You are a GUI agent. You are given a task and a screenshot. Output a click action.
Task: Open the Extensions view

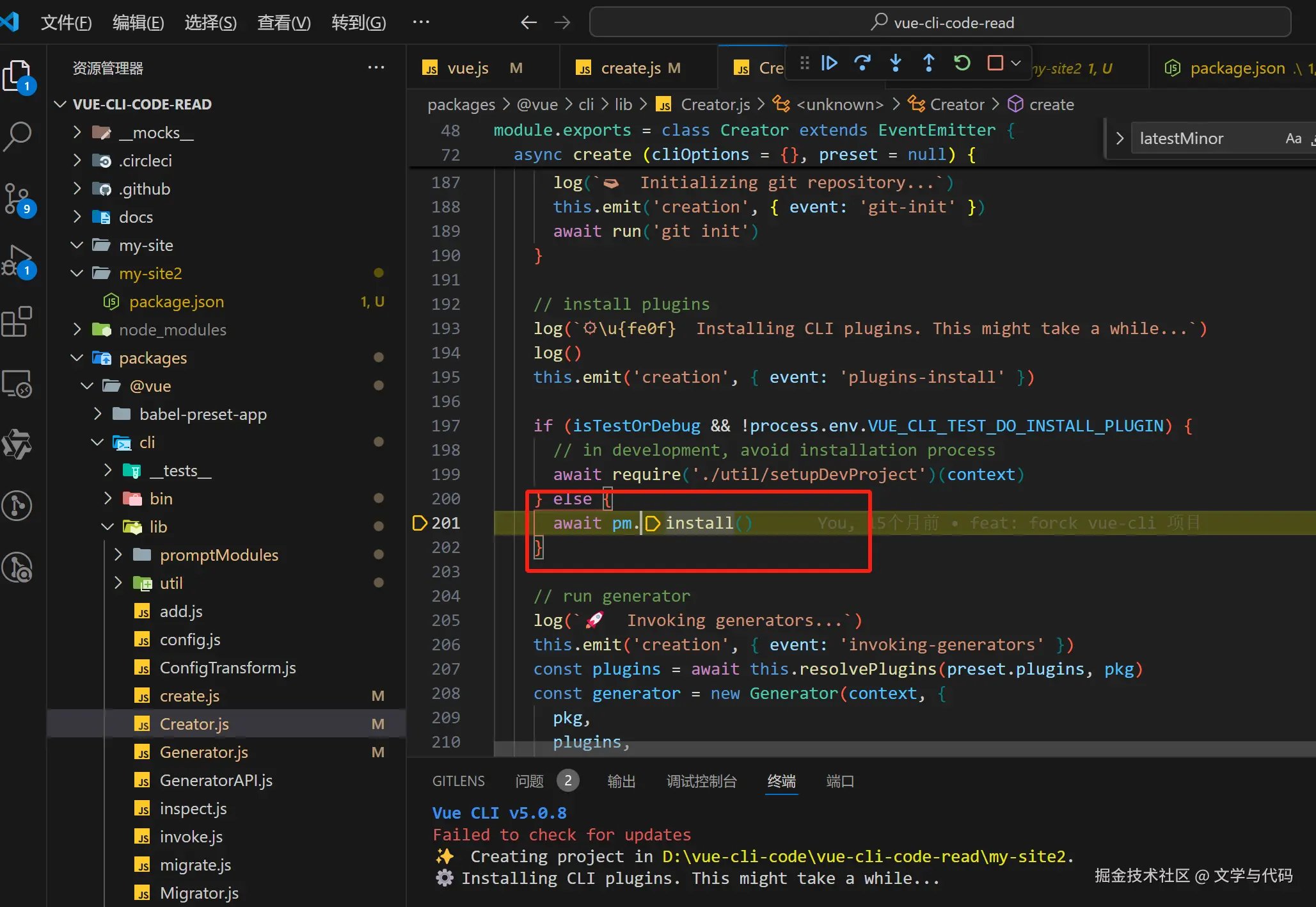click(18, 321)
